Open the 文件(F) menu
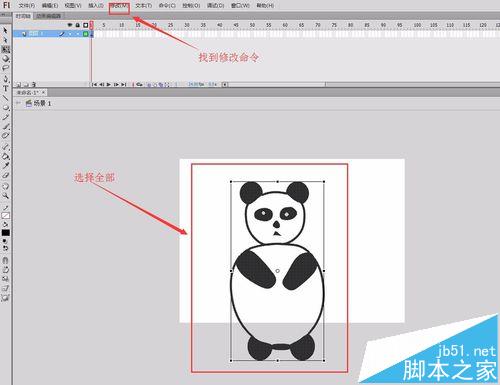This screenshot has width=500, height=385. (x=27, y=6)
